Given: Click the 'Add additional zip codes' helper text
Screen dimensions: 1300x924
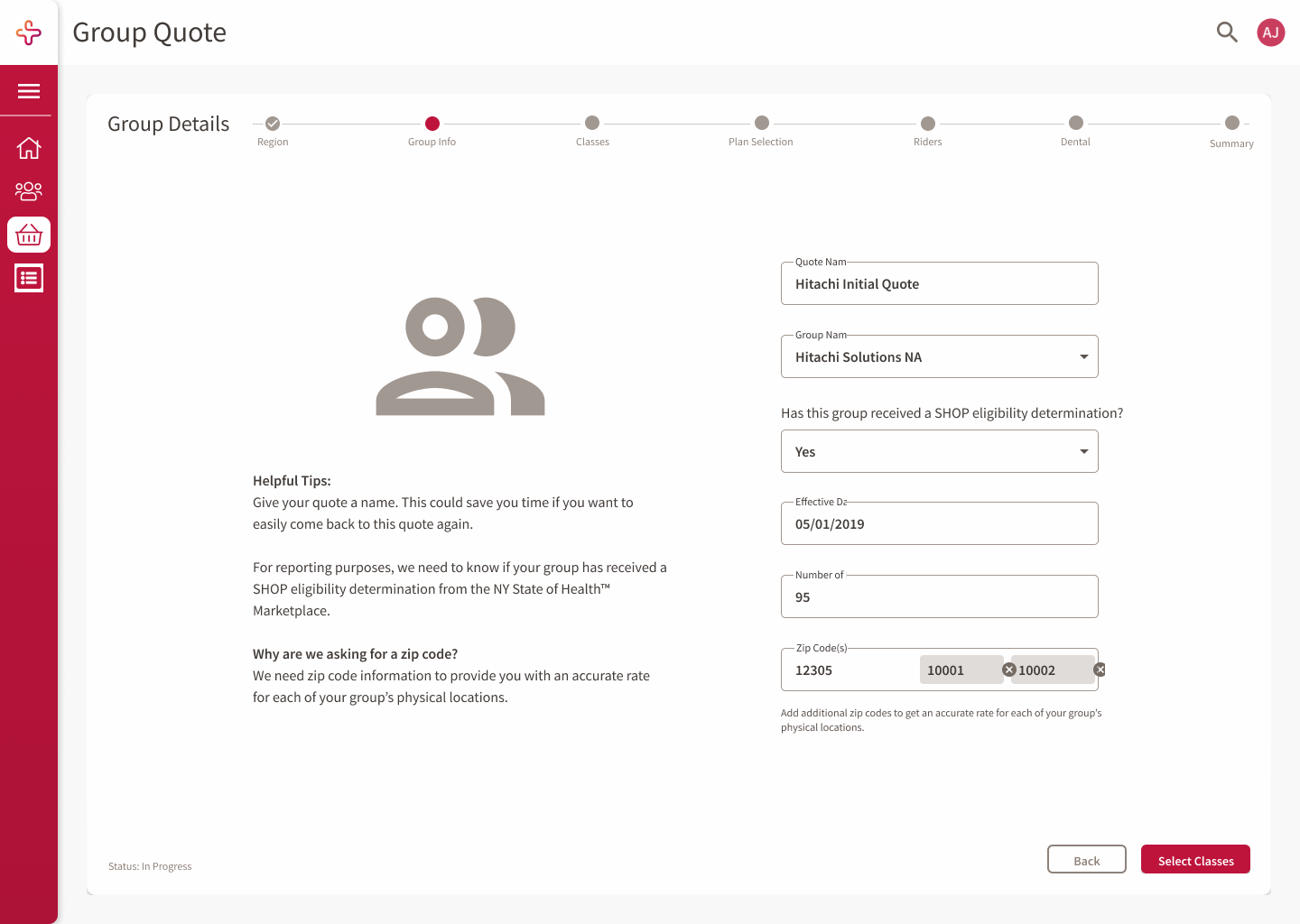Looking at the screenshot, I should pyautogui.click(x=942, y=720).
